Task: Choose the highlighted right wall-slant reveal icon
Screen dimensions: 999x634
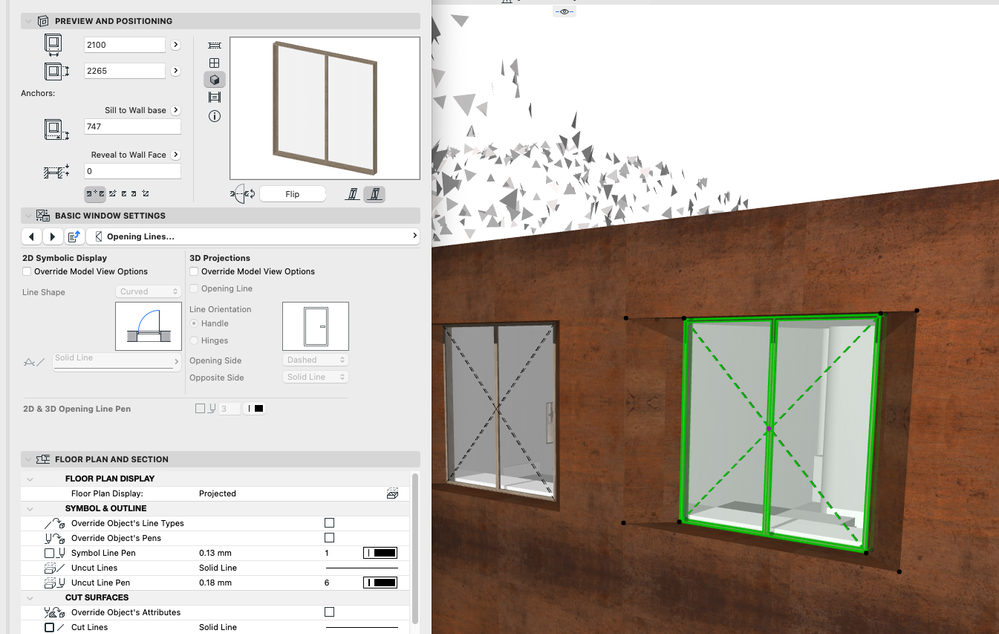Action: pos(375,194)
